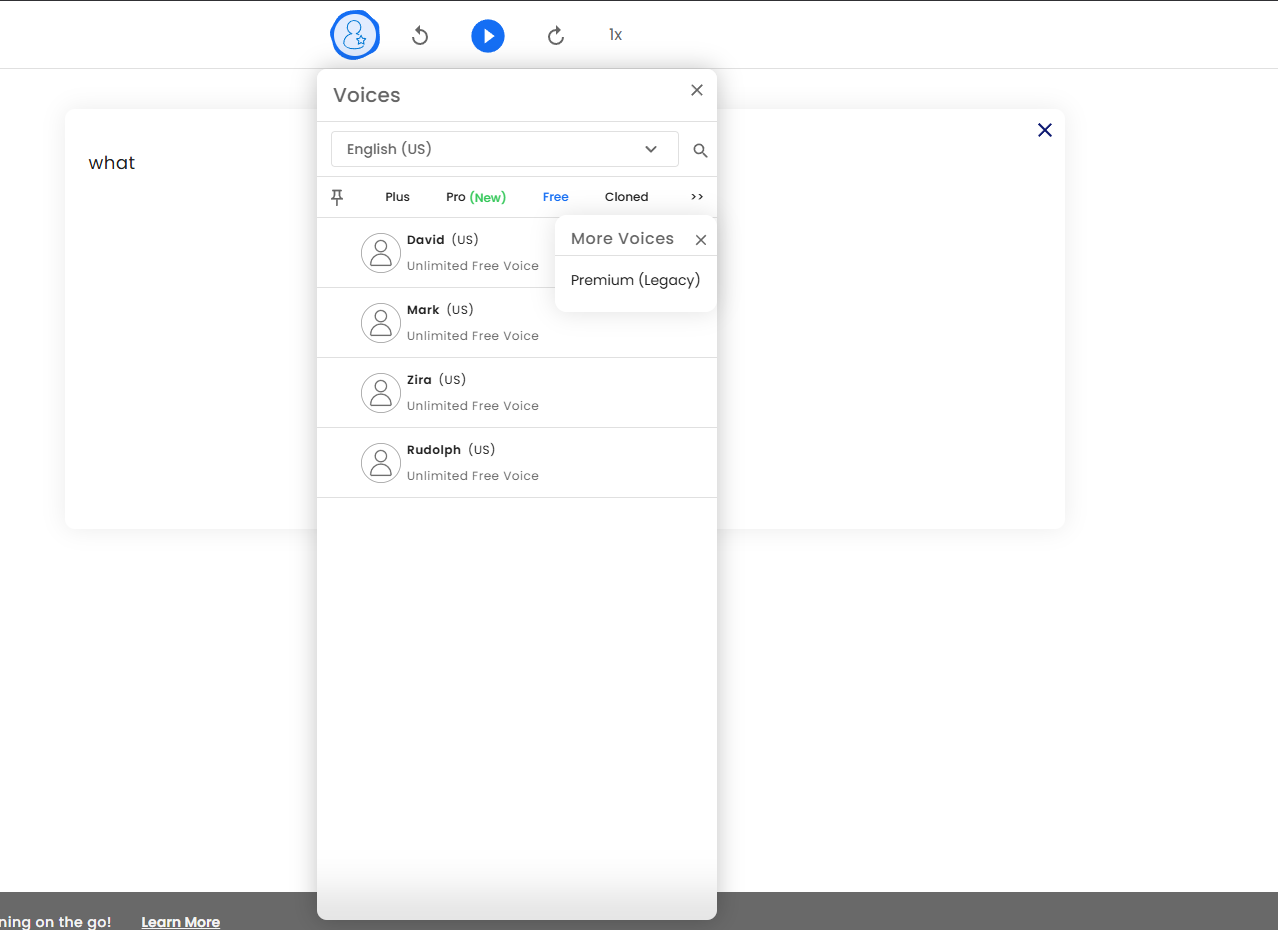Start playback with the blue play button
The image size is (1278, 930).
pyautogui.click(x=488, y=36)
